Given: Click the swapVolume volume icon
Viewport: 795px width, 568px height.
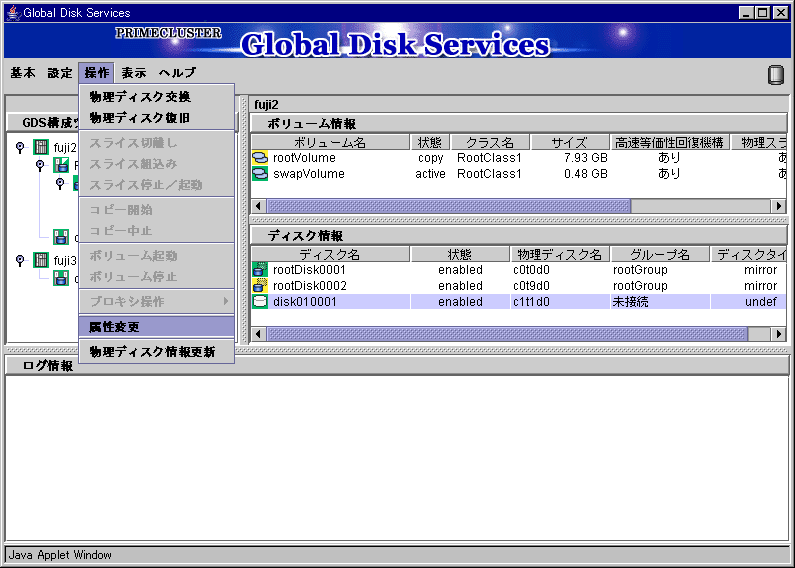Looking at the screenshot, I should pyautogui.click(x=260, y=173).
